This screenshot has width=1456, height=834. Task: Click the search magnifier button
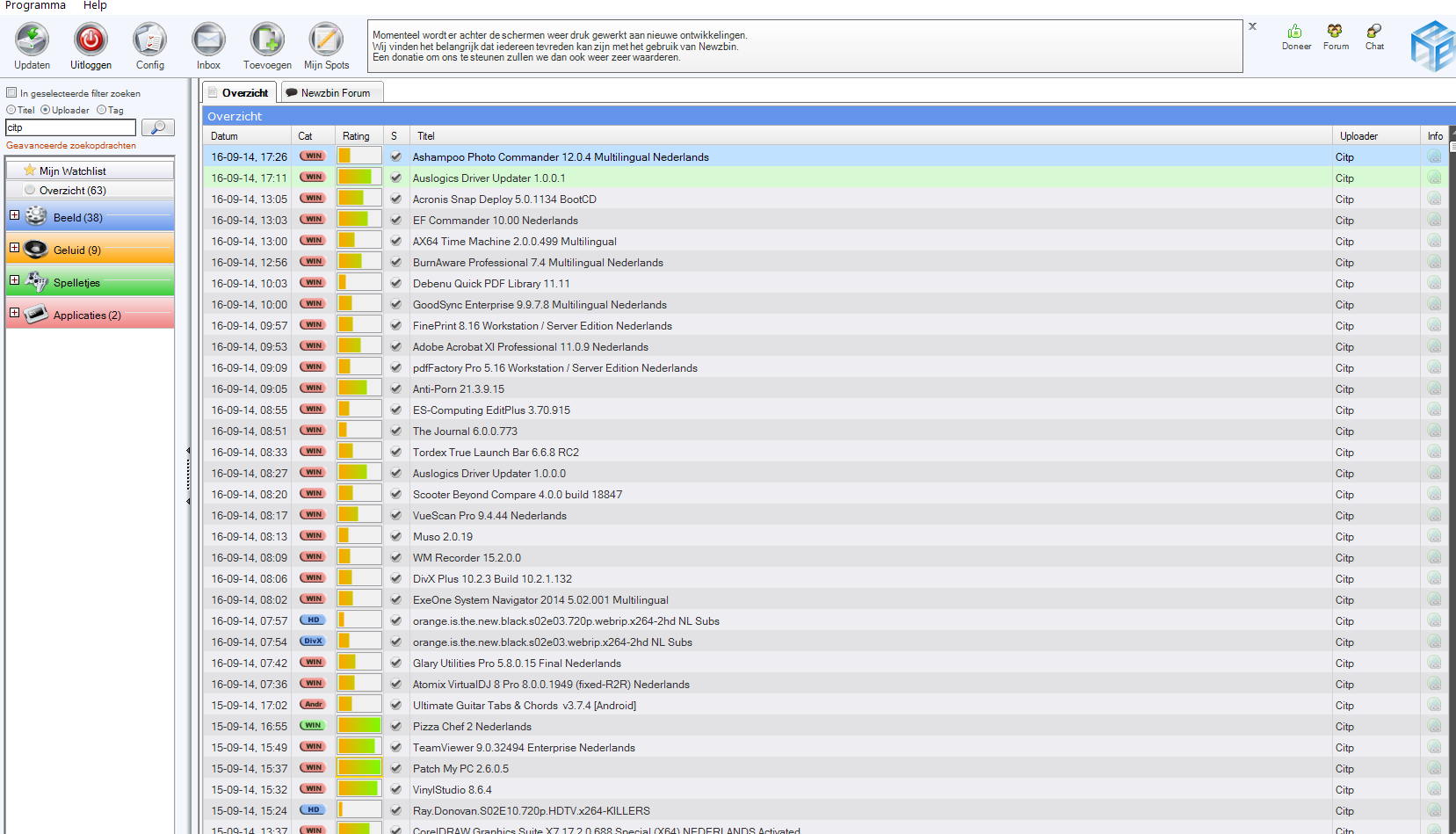(158, 127)
